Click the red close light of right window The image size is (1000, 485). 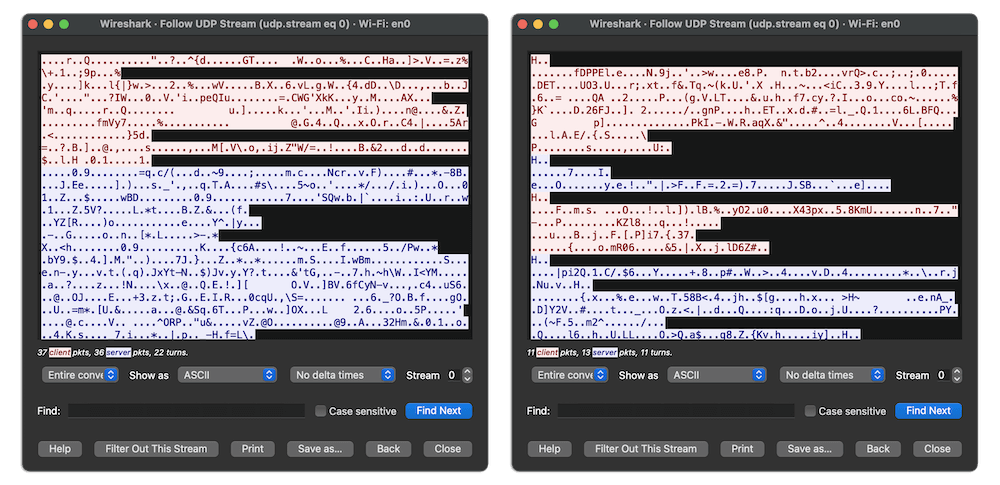522,24
